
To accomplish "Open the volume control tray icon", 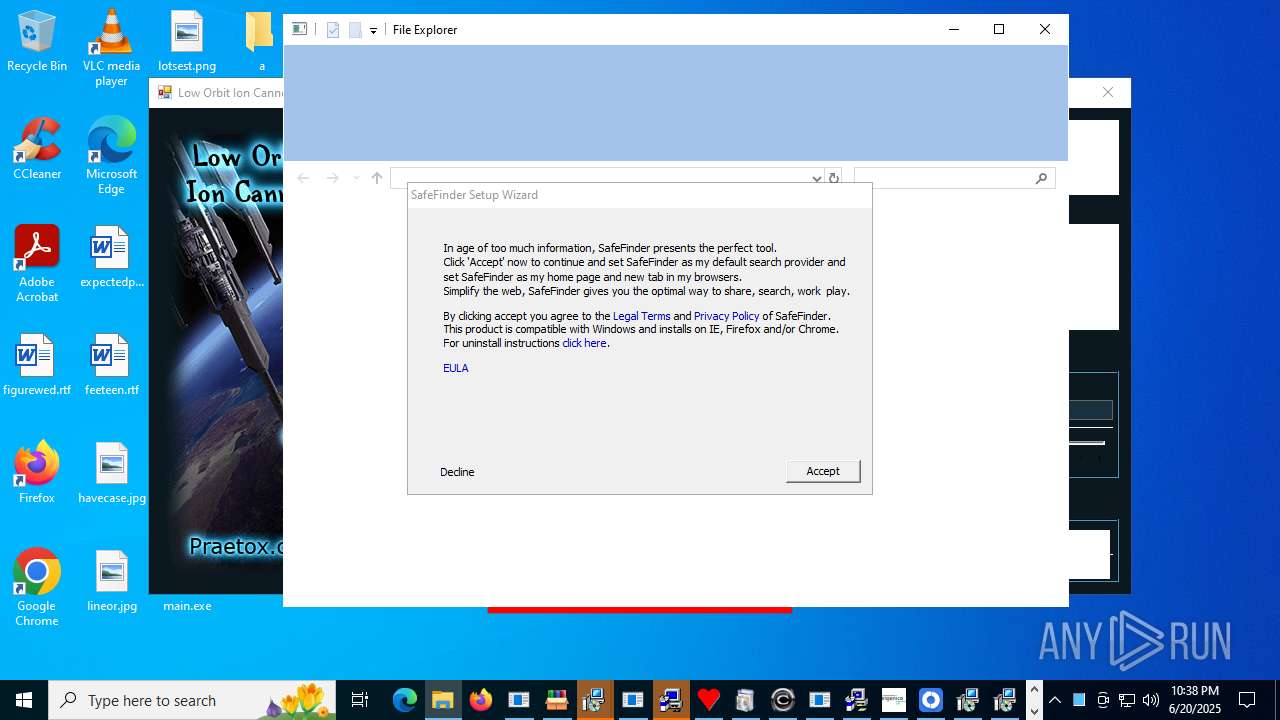I will point(1151,700).
